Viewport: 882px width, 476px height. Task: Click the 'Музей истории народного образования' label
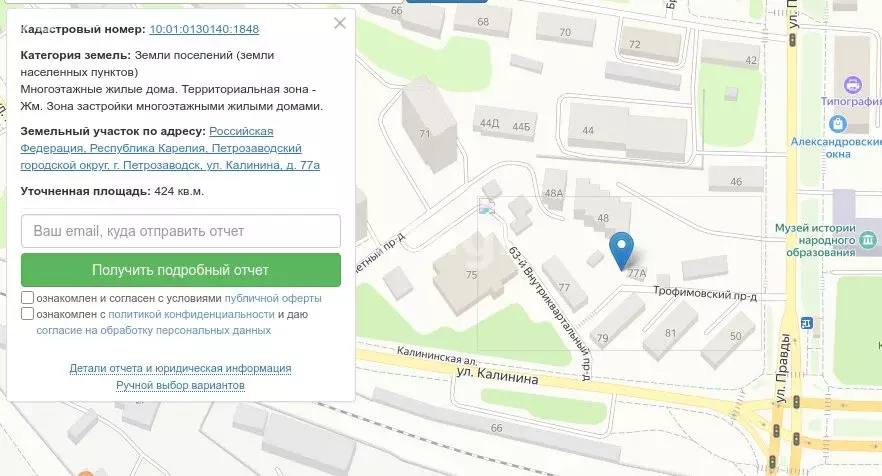pos(815,240)
